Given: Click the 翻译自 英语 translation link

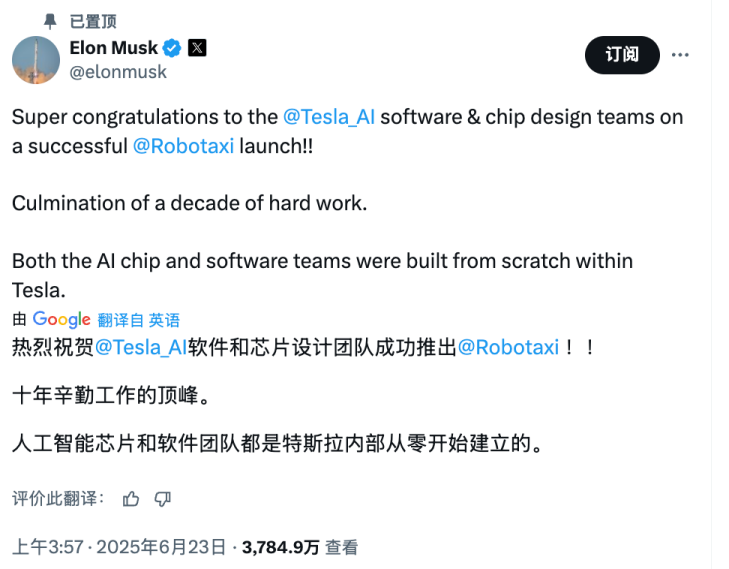Looking at the screenshot, I should click(x=139, y=320).
